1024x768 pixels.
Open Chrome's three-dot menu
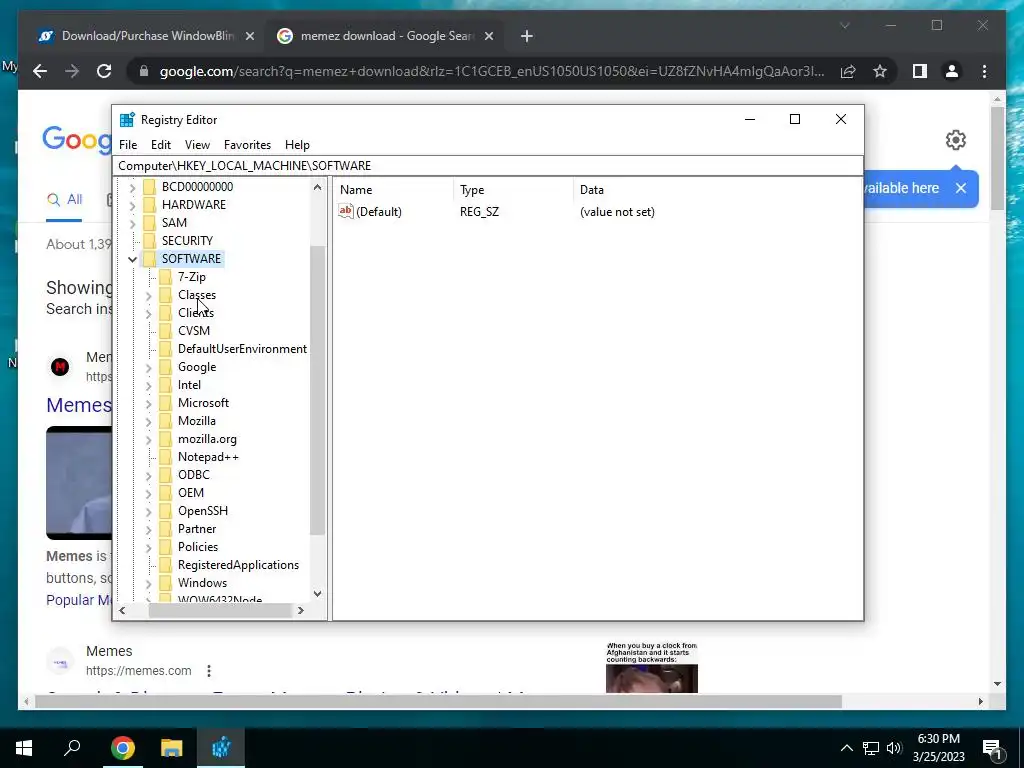[x=984, y=71]
